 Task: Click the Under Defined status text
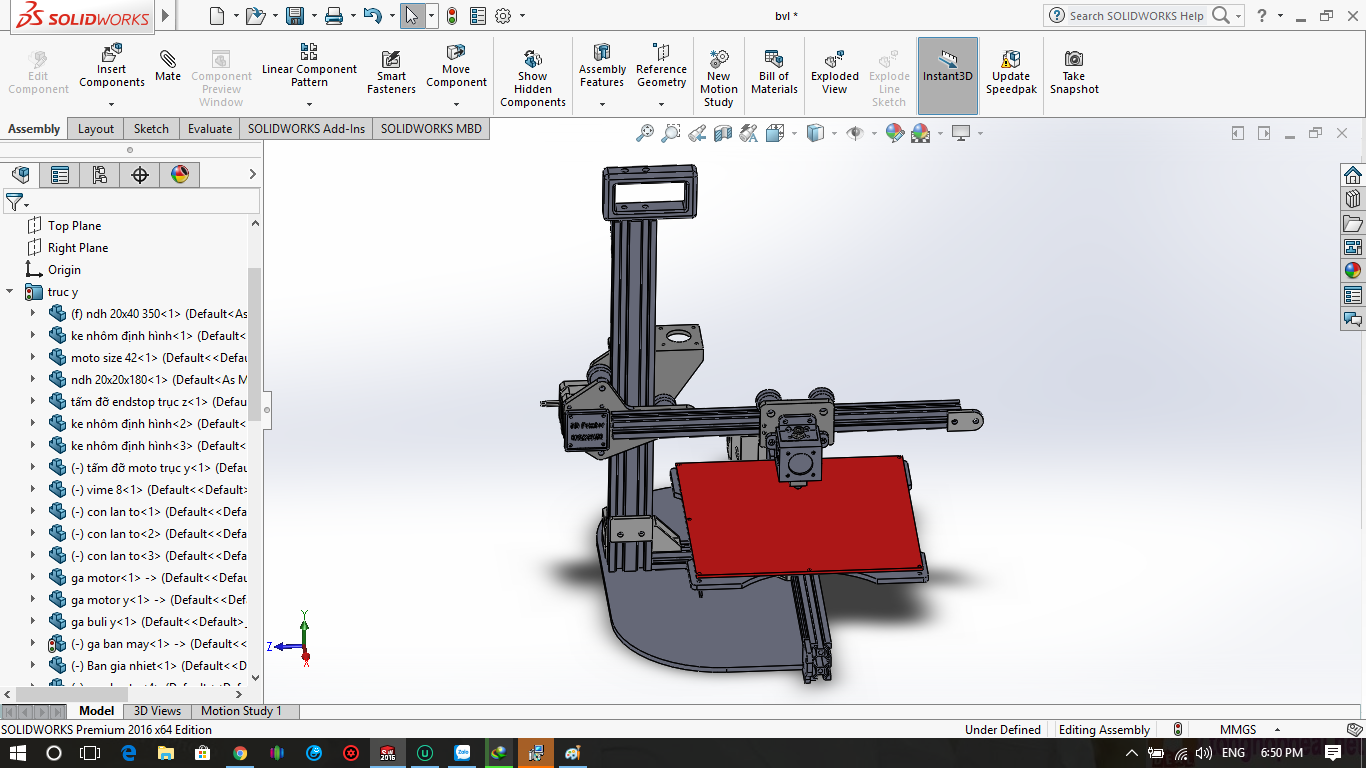pyautogui.click(x=1002, y=730)
